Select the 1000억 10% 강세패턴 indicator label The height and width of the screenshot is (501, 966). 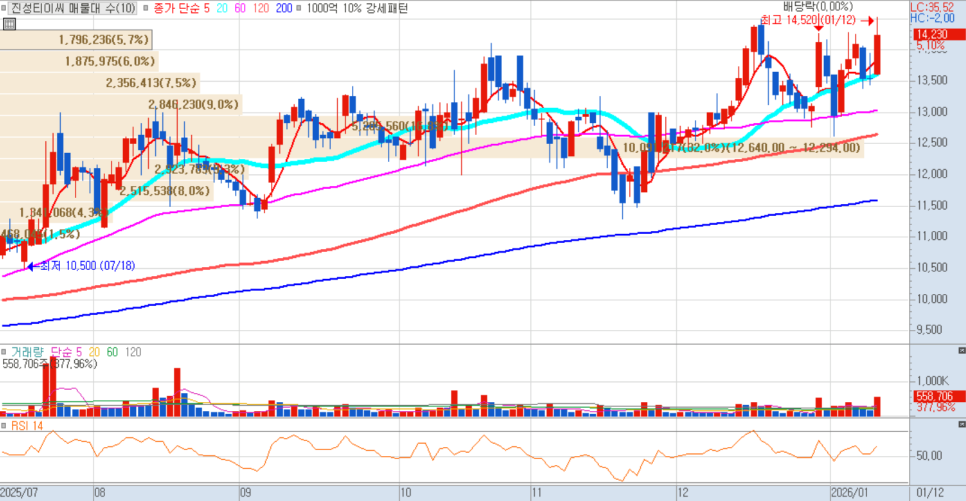pyautogui.click(x=357, y=8)
